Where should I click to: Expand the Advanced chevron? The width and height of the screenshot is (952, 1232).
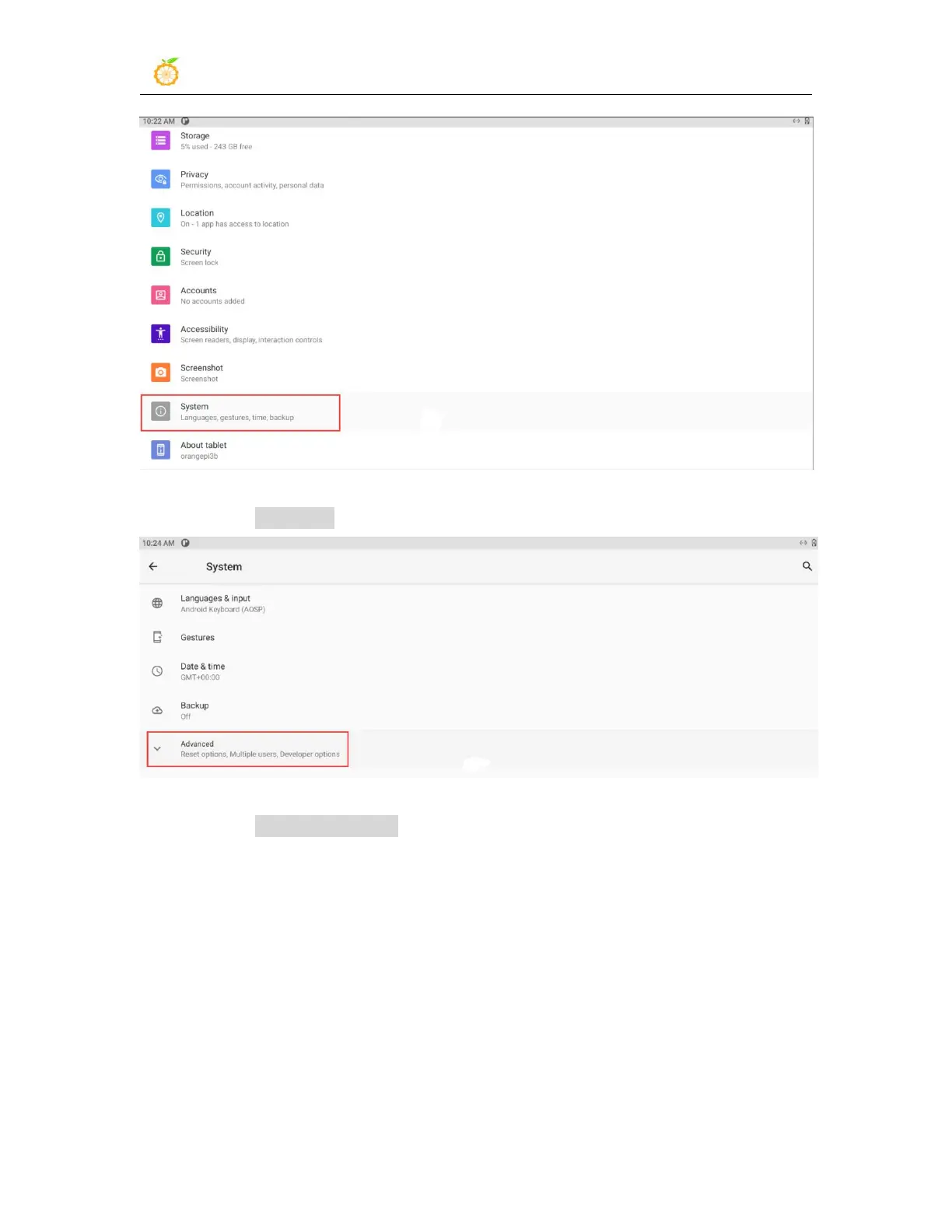pos(157,749)
